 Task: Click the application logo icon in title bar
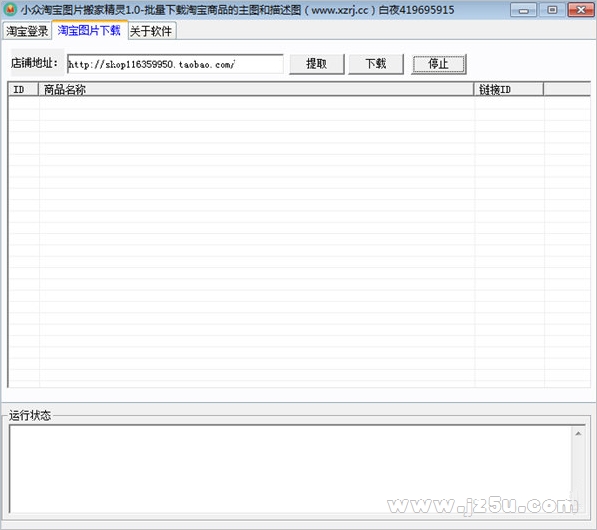click(10, 9)
